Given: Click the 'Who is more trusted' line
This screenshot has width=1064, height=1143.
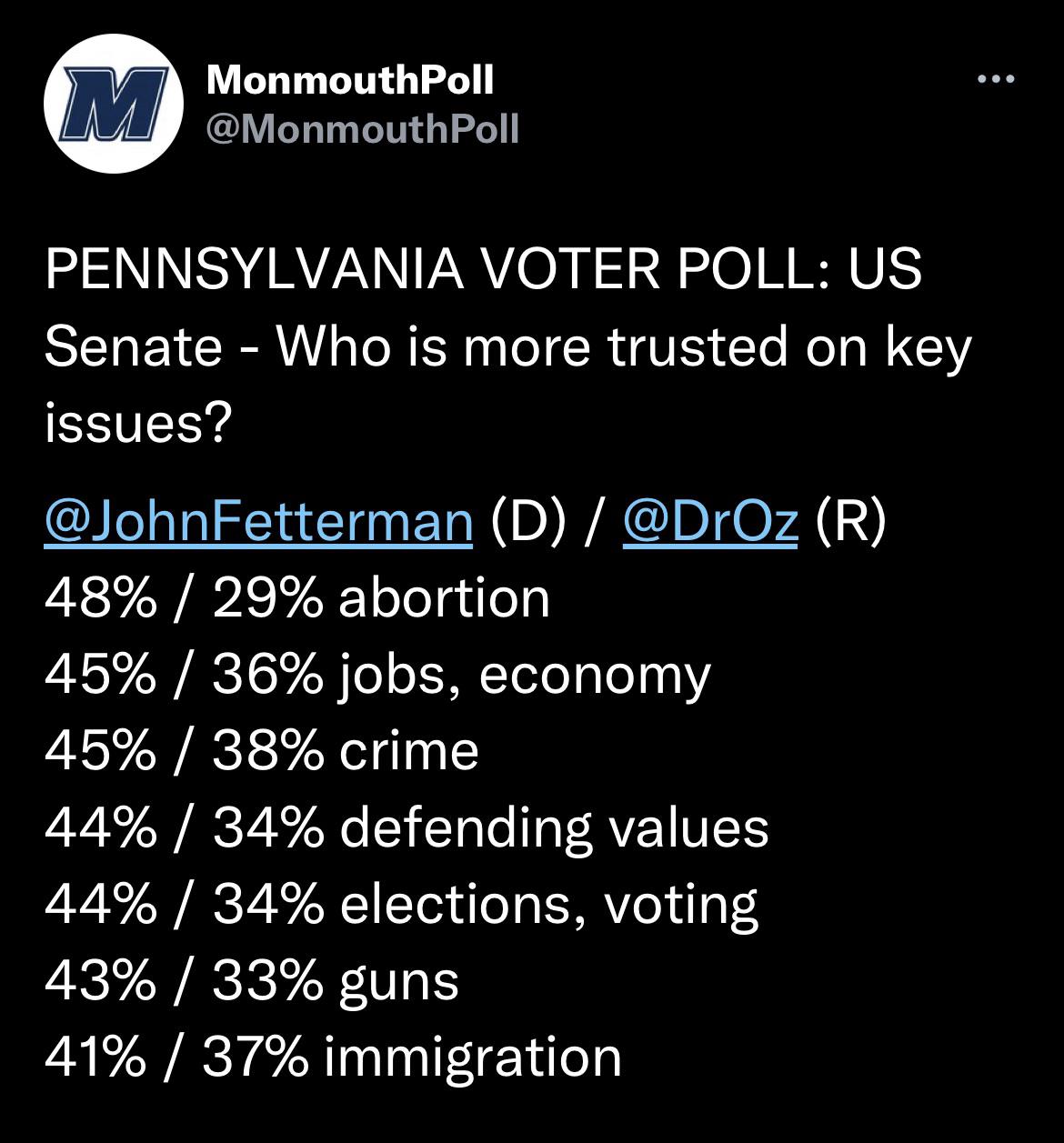Looking at the screenshot, I should pos(507,347).
